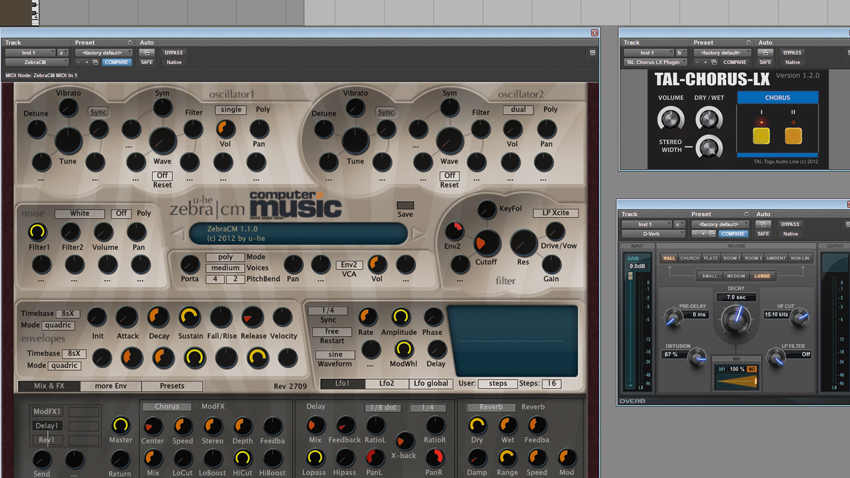
Task: Click ZebraCM copy preset settings icon
Action: coord(95,62)
